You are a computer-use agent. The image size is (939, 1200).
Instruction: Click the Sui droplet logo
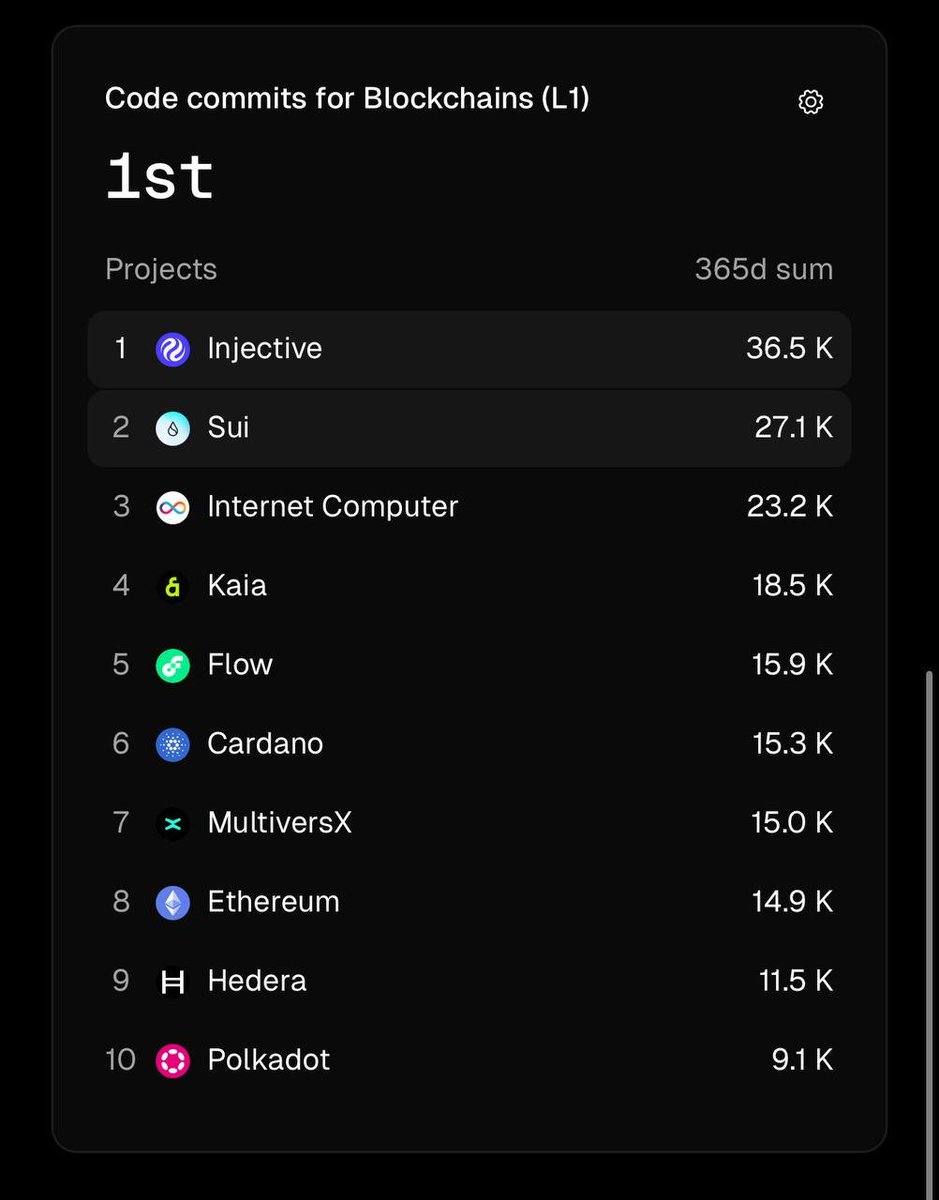click(173, 428)
